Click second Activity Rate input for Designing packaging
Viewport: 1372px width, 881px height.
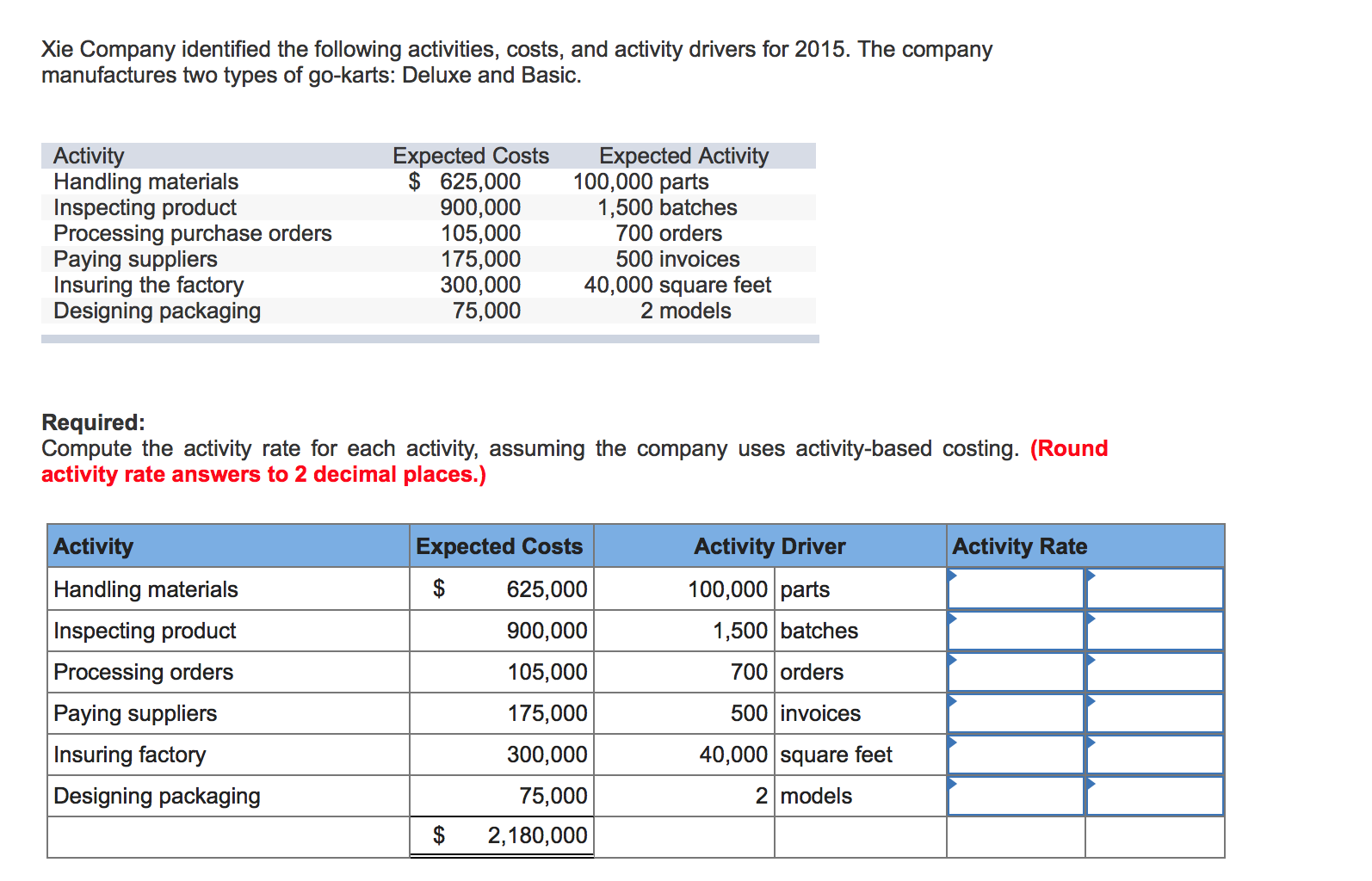(1155, 796)
